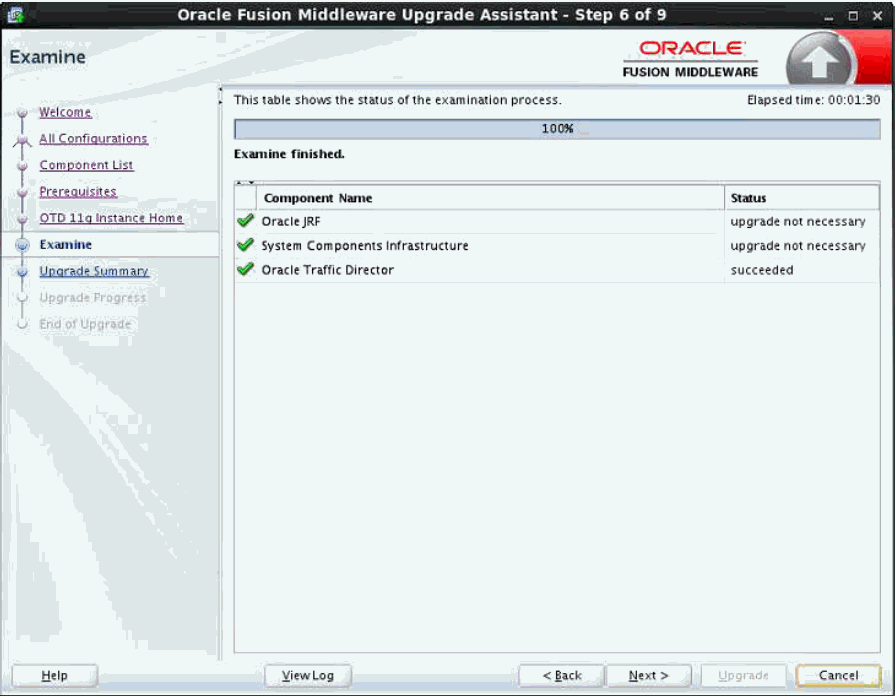The height and width of the screenshot is (696, 895).
Task: Click the All Configurations step node icon
Action: [22, 139]
